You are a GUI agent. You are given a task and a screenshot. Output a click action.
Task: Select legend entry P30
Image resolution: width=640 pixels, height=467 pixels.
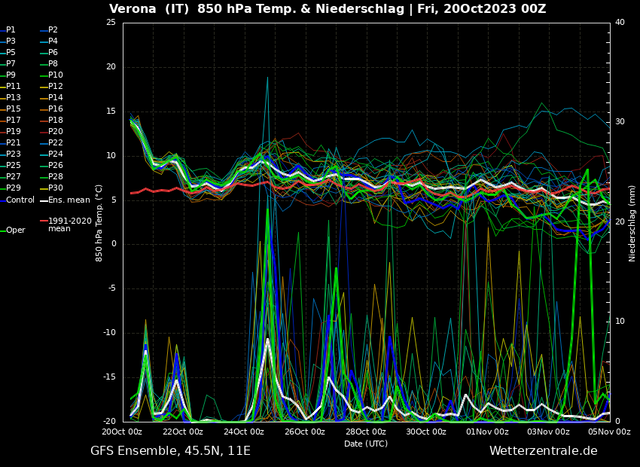(51, 188)
